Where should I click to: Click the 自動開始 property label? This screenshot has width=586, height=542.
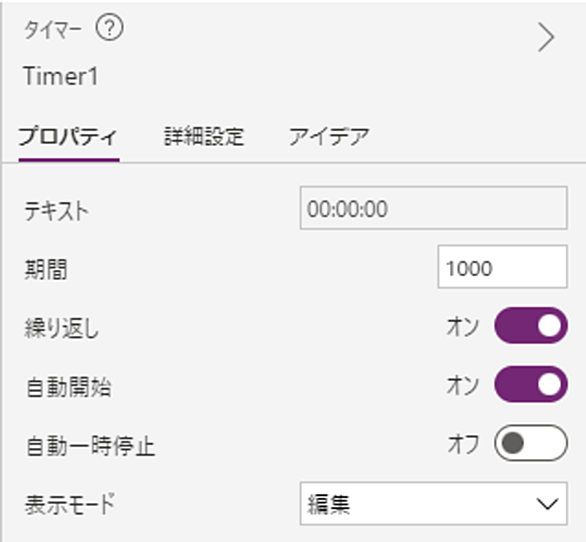(68, 387)
